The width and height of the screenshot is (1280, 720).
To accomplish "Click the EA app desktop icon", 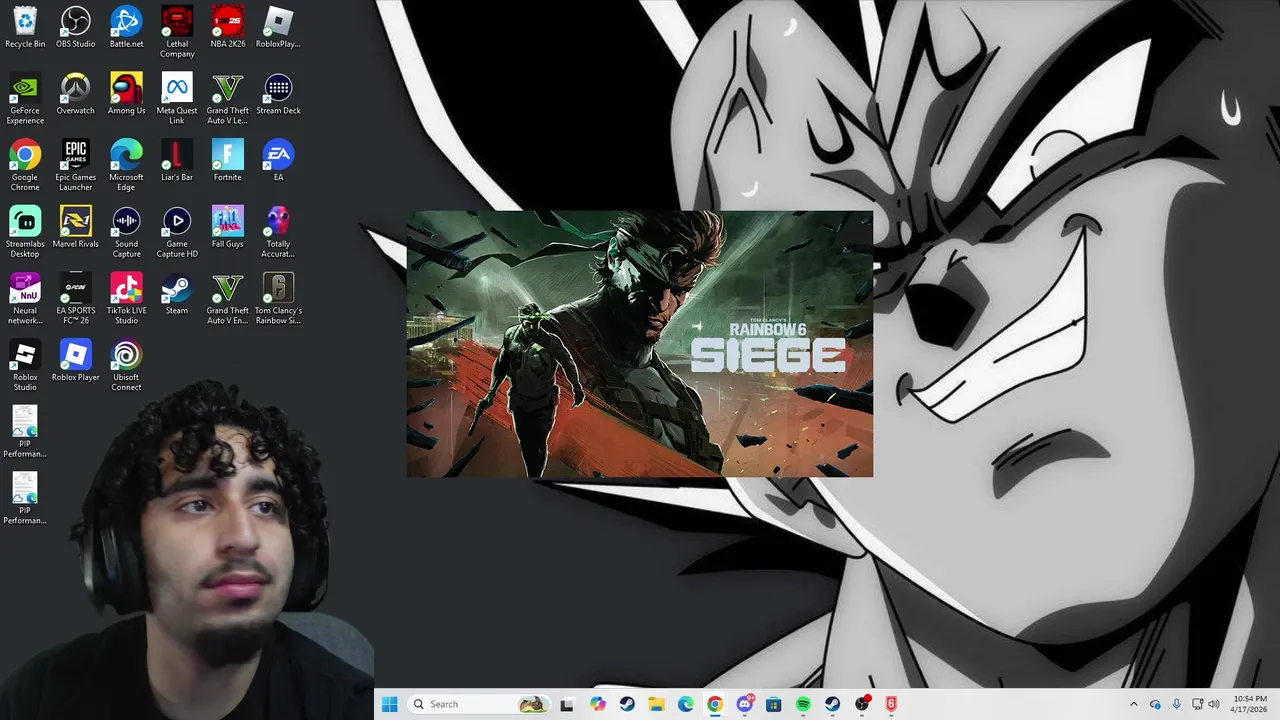I will (278, 160).
